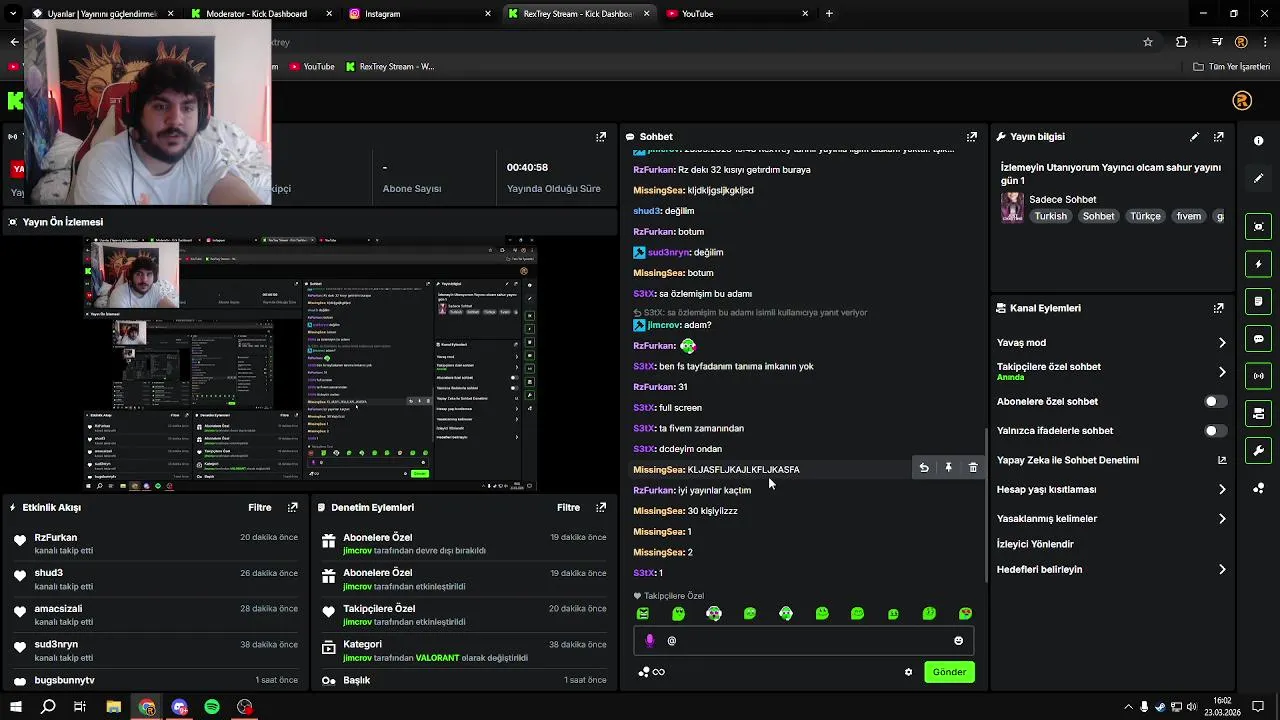Image resolution: width=1280 pixels, height=720 pixels.
Task: Bookmark this page with the star icon
Action: (x=1148, y=42)
